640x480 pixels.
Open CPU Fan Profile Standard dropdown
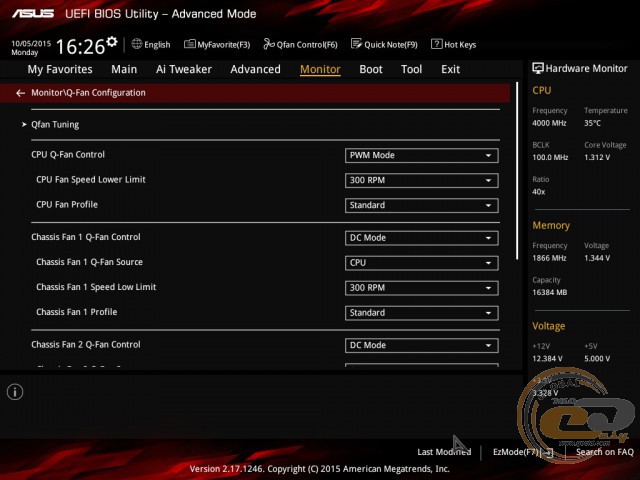click(x=422, y=205)
